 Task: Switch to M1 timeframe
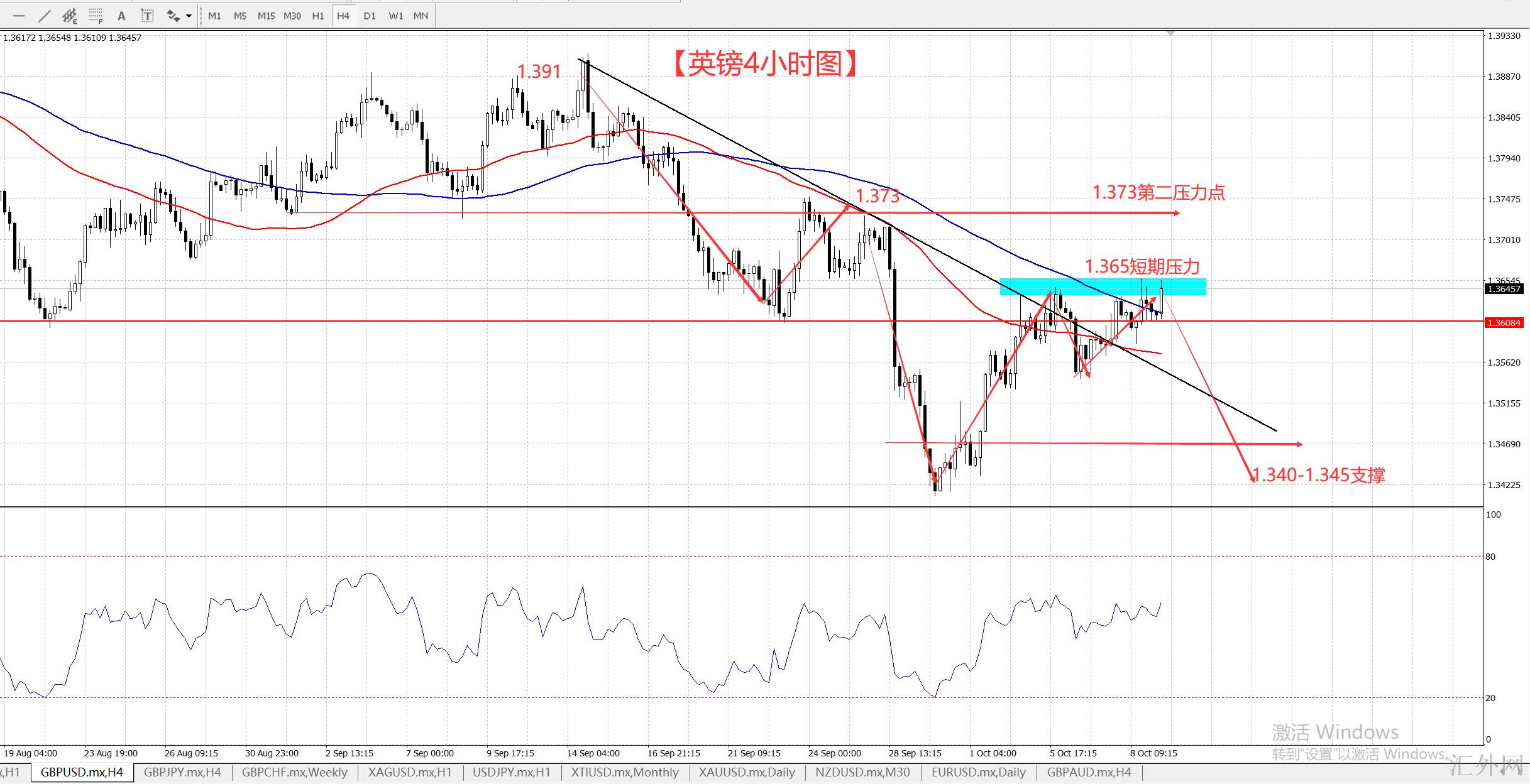[214, 16]
